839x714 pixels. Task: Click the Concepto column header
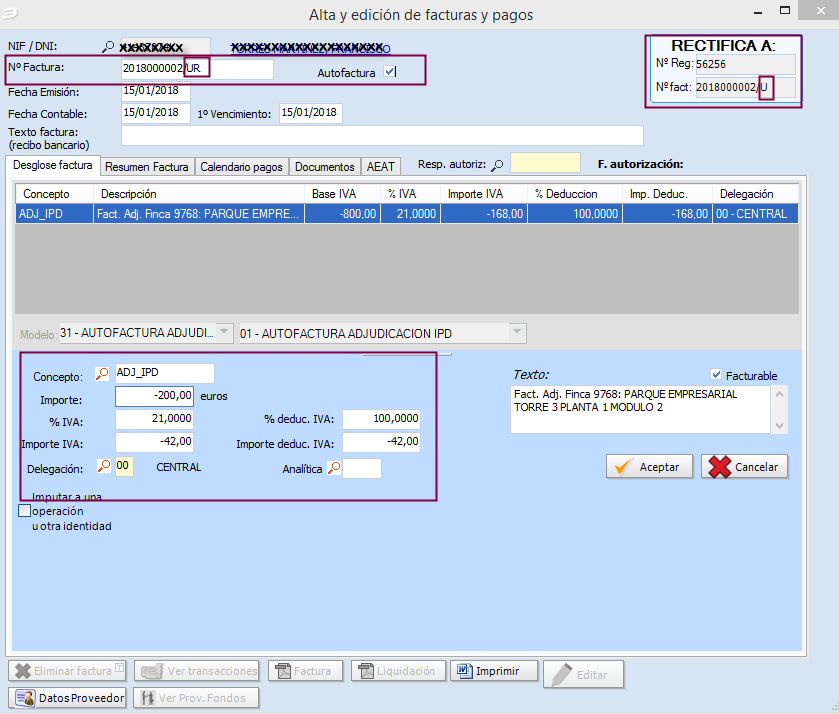[x=54, y=194]
